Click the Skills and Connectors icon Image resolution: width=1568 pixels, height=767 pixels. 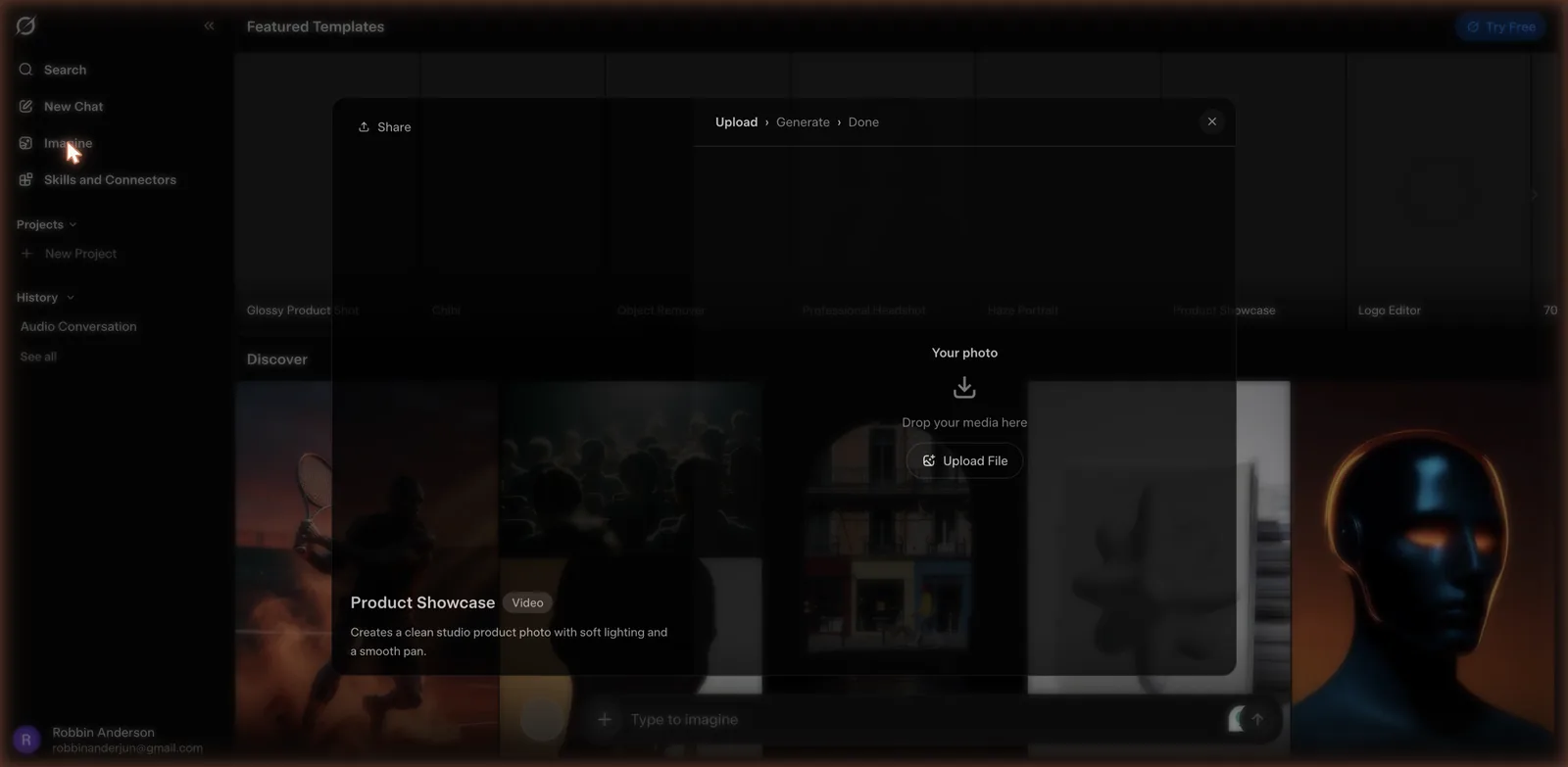point(25,179)
